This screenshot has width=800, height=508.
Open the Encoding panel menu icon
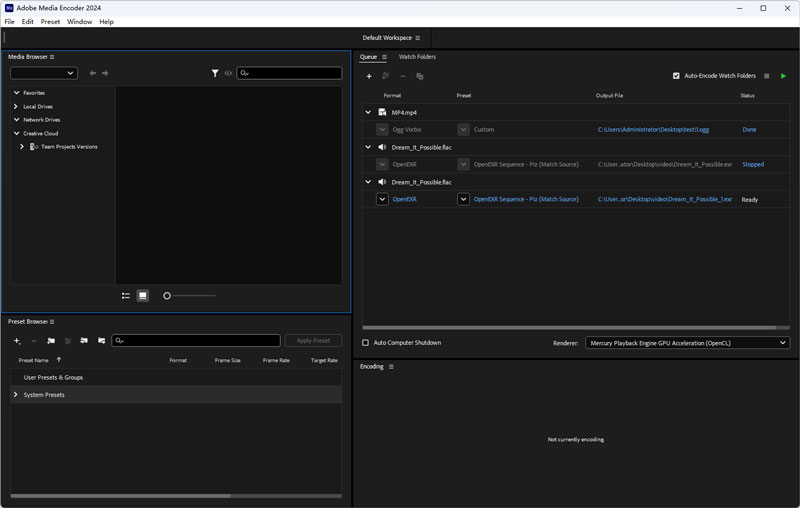[x=391, y=367]
